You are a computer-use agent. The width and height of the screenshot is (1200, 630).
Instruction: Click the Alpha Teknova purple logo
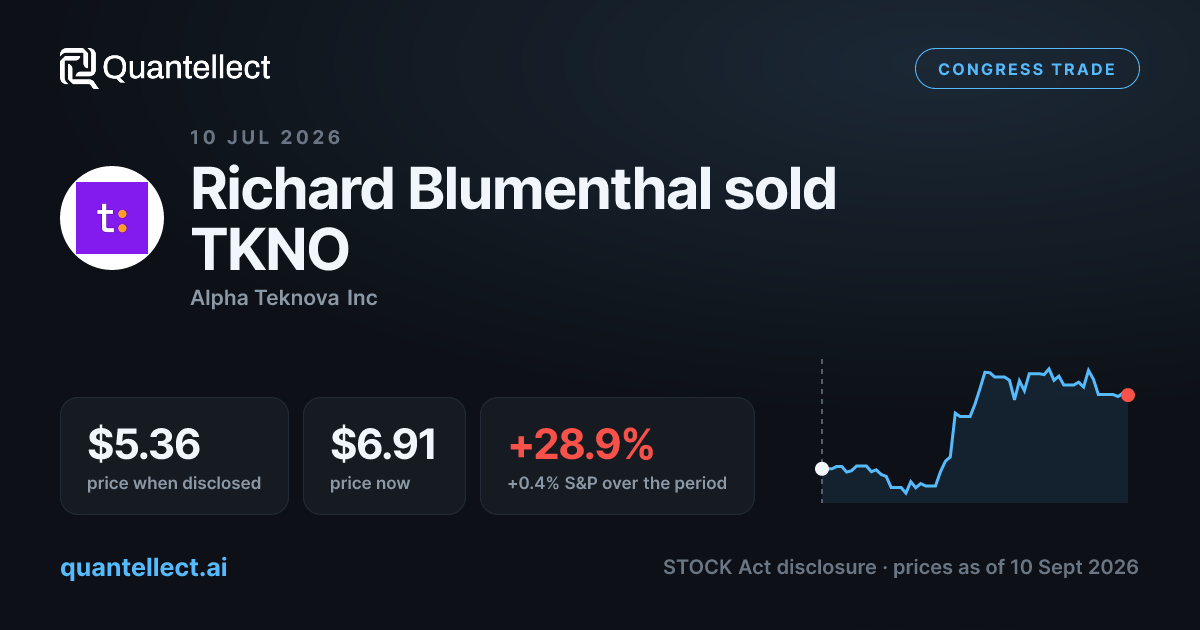tap(112, 218)
